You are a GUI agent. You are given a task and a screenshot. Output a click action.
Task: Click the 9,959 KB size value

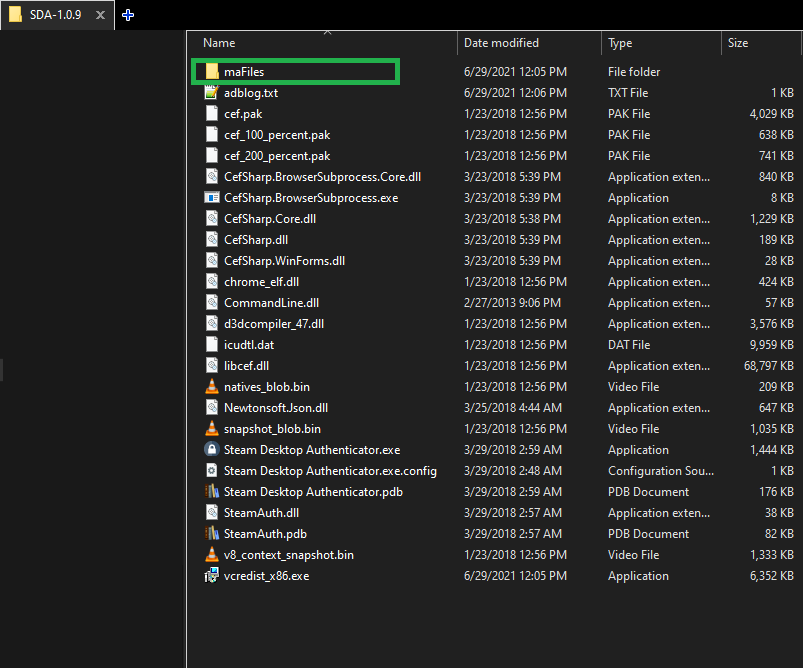click(772, 345)
